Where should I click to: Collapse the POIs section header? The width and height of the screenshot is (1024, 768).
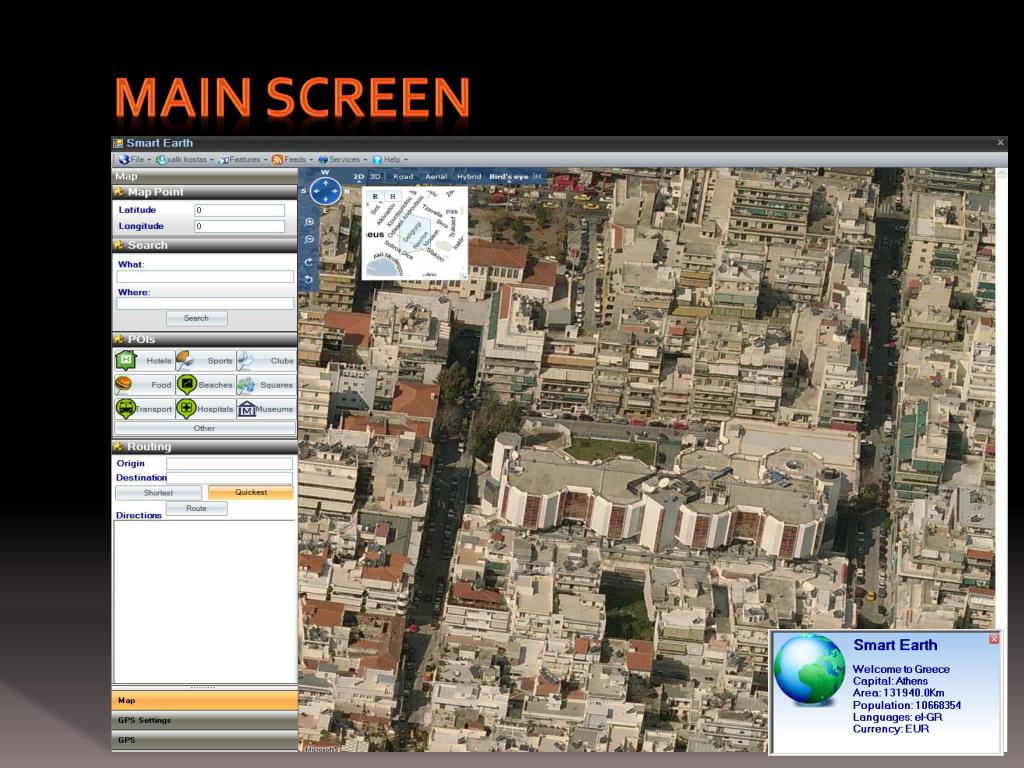(204, 339)
